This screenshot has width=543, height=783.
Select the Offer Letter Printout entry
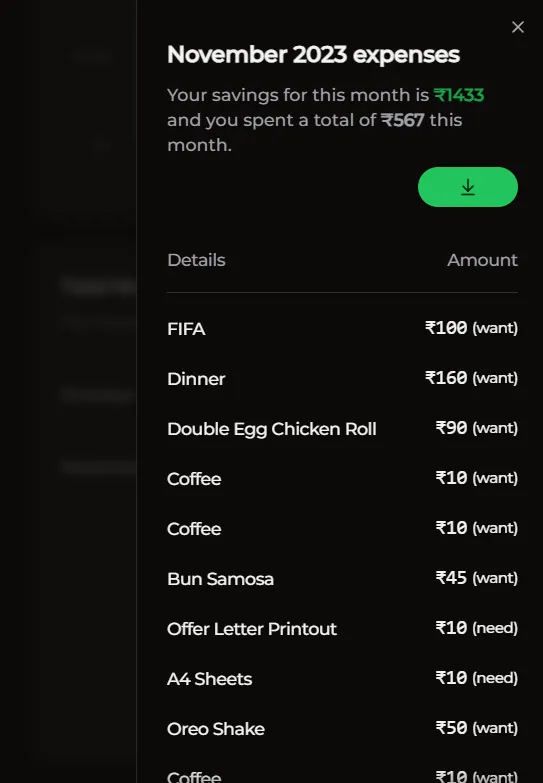342,628
